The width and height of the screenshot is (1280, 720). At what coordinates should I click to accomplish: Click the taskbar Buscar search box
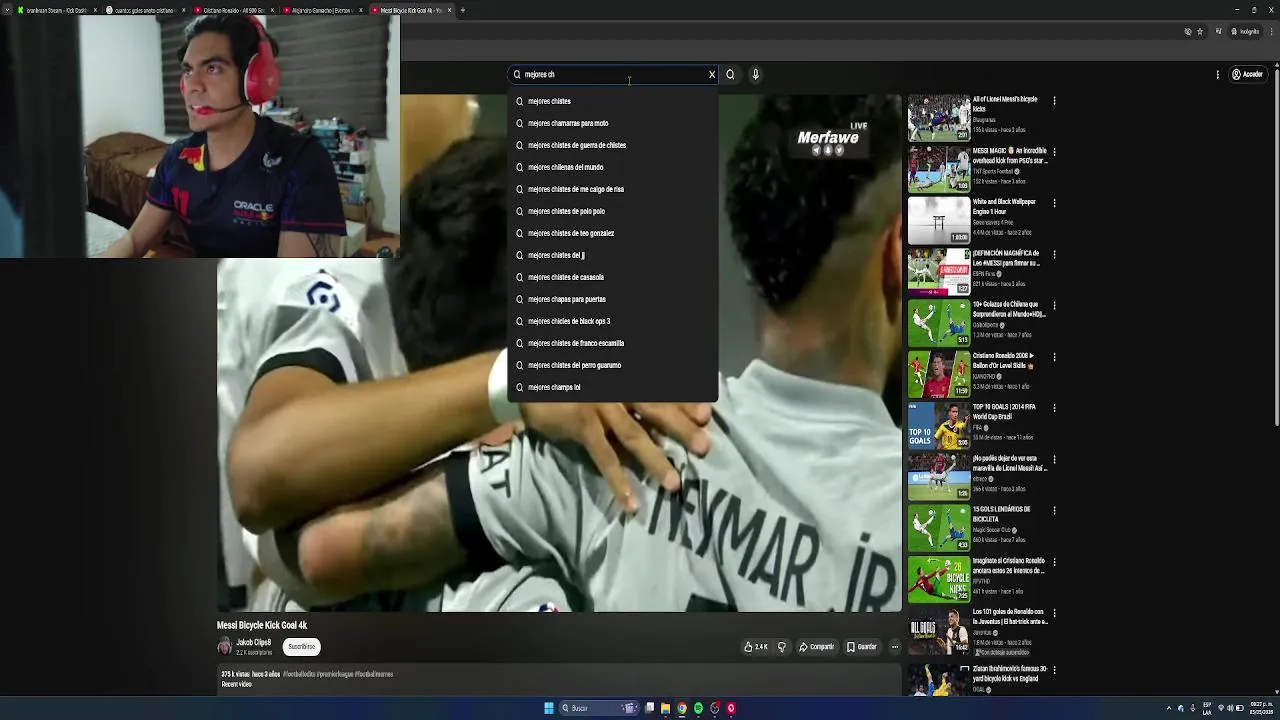tap(599, 708)
